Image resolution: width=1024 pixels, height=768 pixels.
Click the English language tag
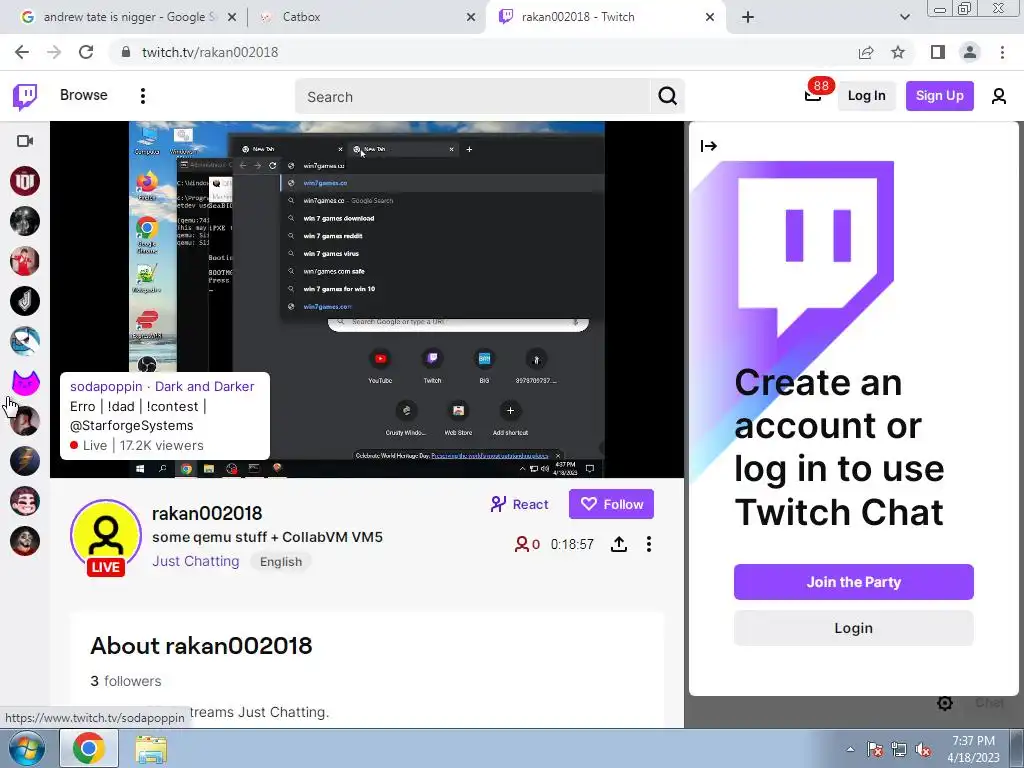pyautogui.click(x=281, y=562)
